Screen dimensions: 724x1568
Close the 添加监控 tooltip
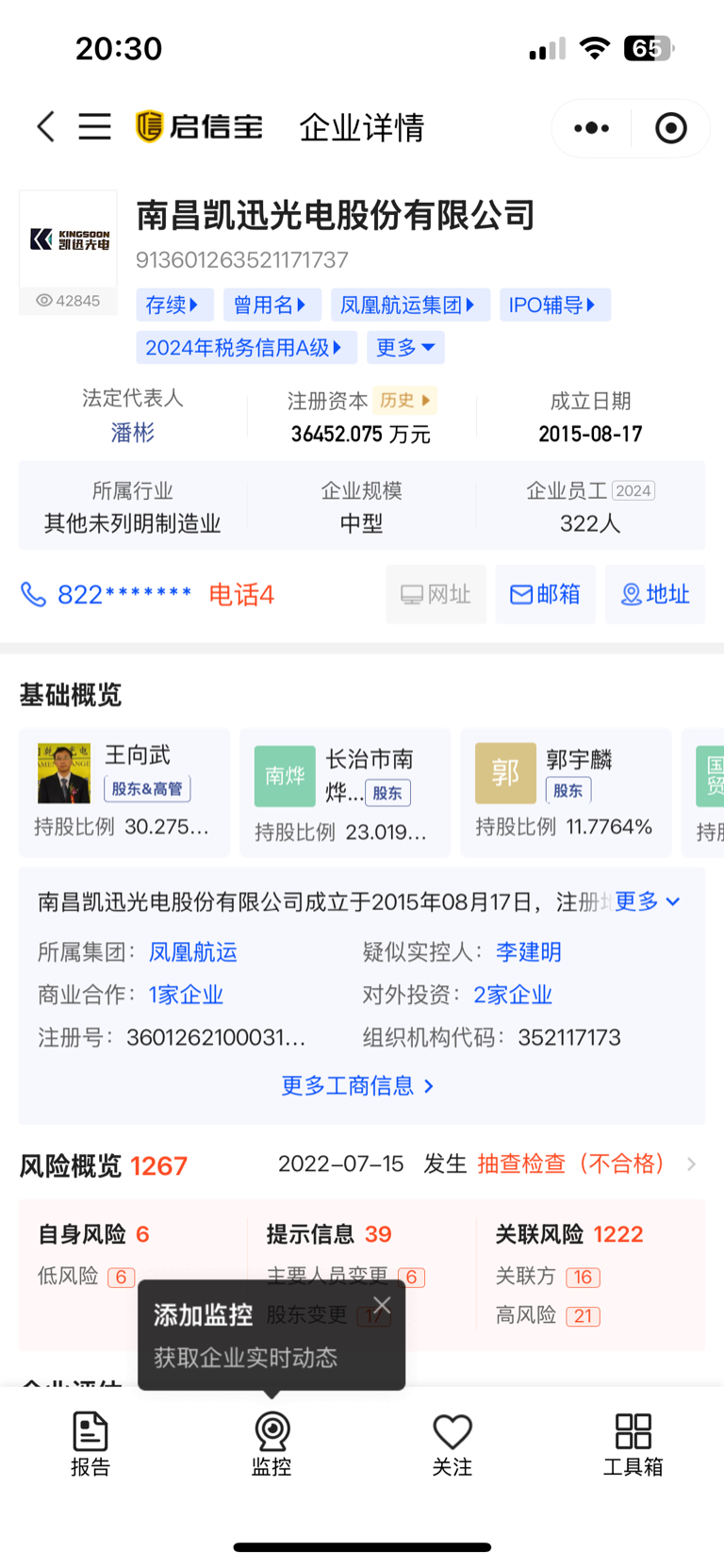coord(382,1305)
